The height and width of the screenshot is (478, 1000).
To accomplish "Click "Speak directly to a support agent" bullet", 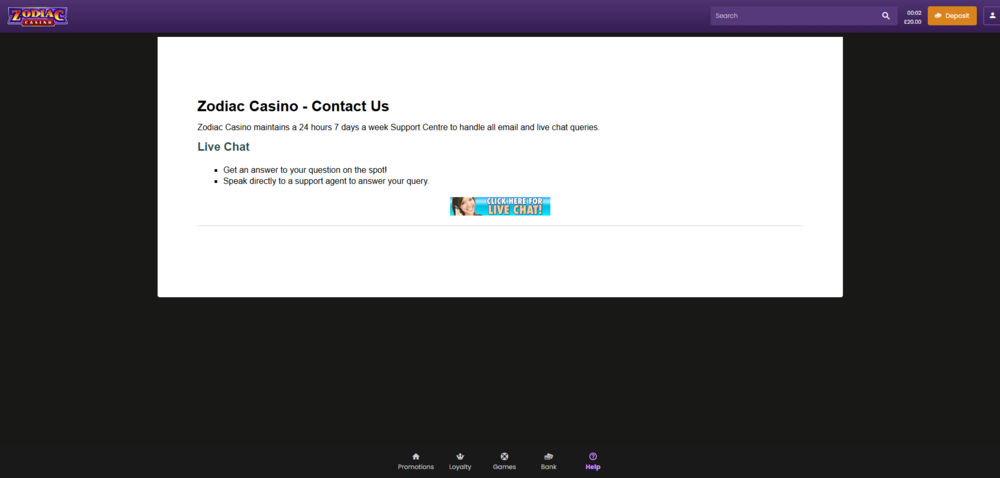I will tap(326, 181).
